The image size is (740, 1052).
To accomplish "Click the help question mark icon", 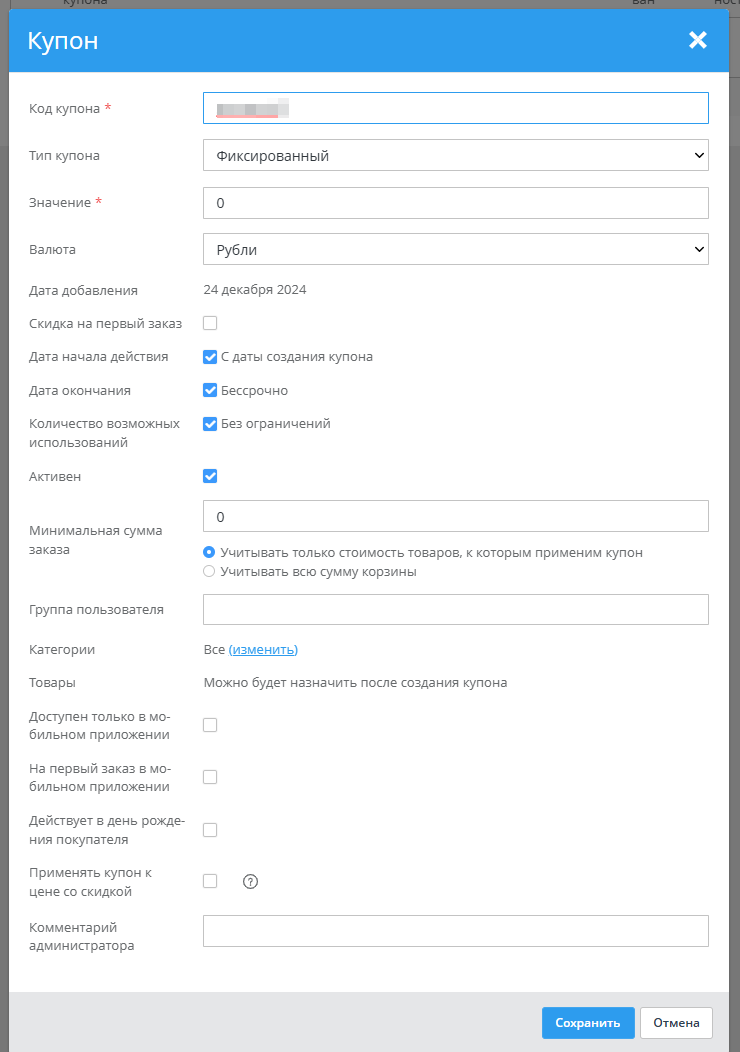I will (x=251, y=881).
